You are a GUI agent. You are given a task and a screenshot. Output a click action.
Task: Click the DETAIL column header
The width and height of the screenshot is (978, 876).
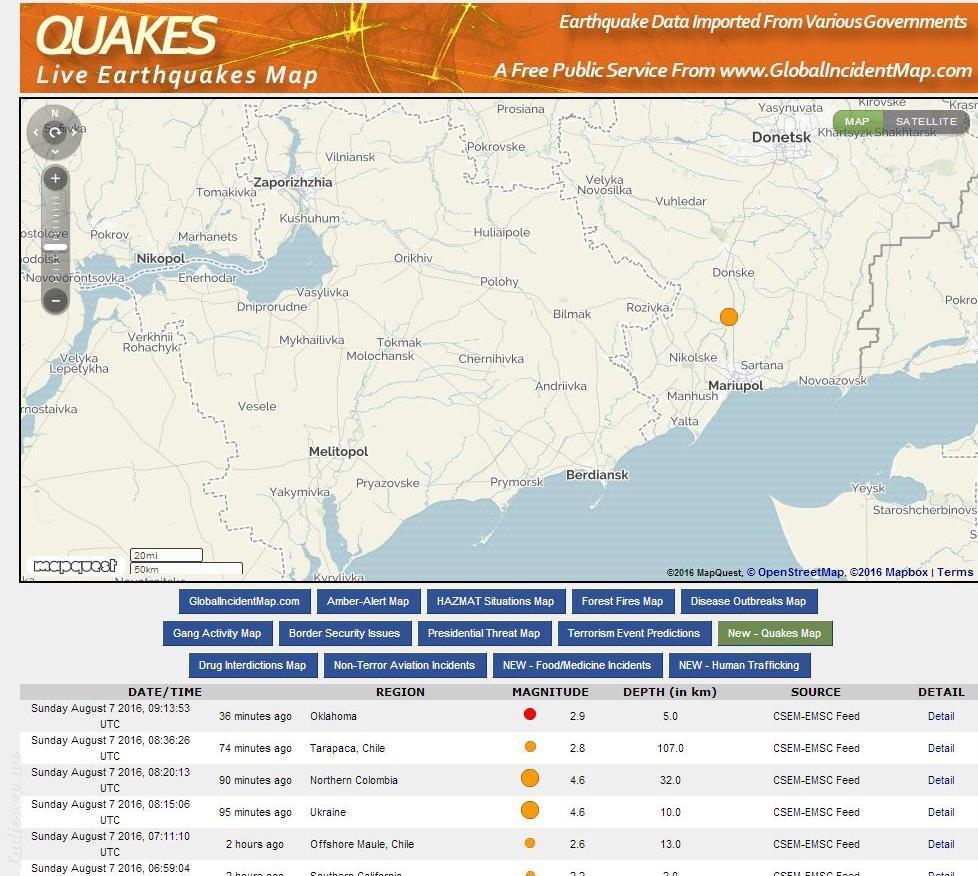[941, 692]
